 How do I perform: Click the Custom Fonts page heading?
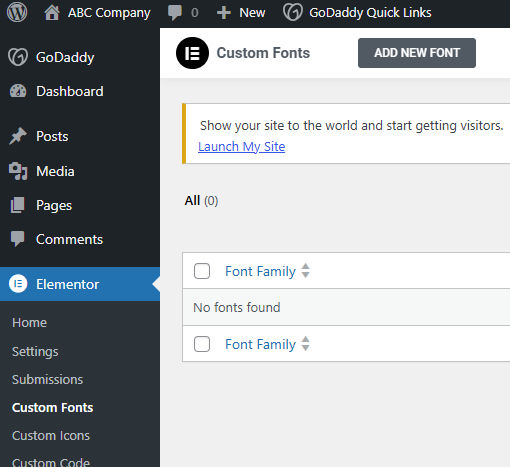263,53
